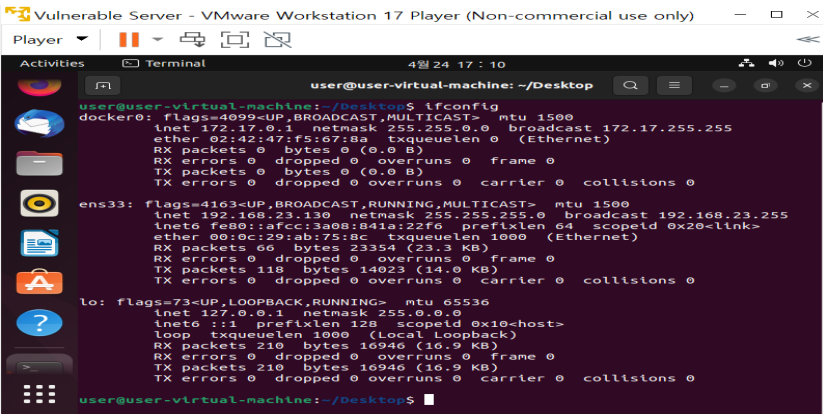Image resolution: width=823 pixels, height=414 pixels.
Task: Click loopback address 127.0.0.1
Action: point(242,313)
